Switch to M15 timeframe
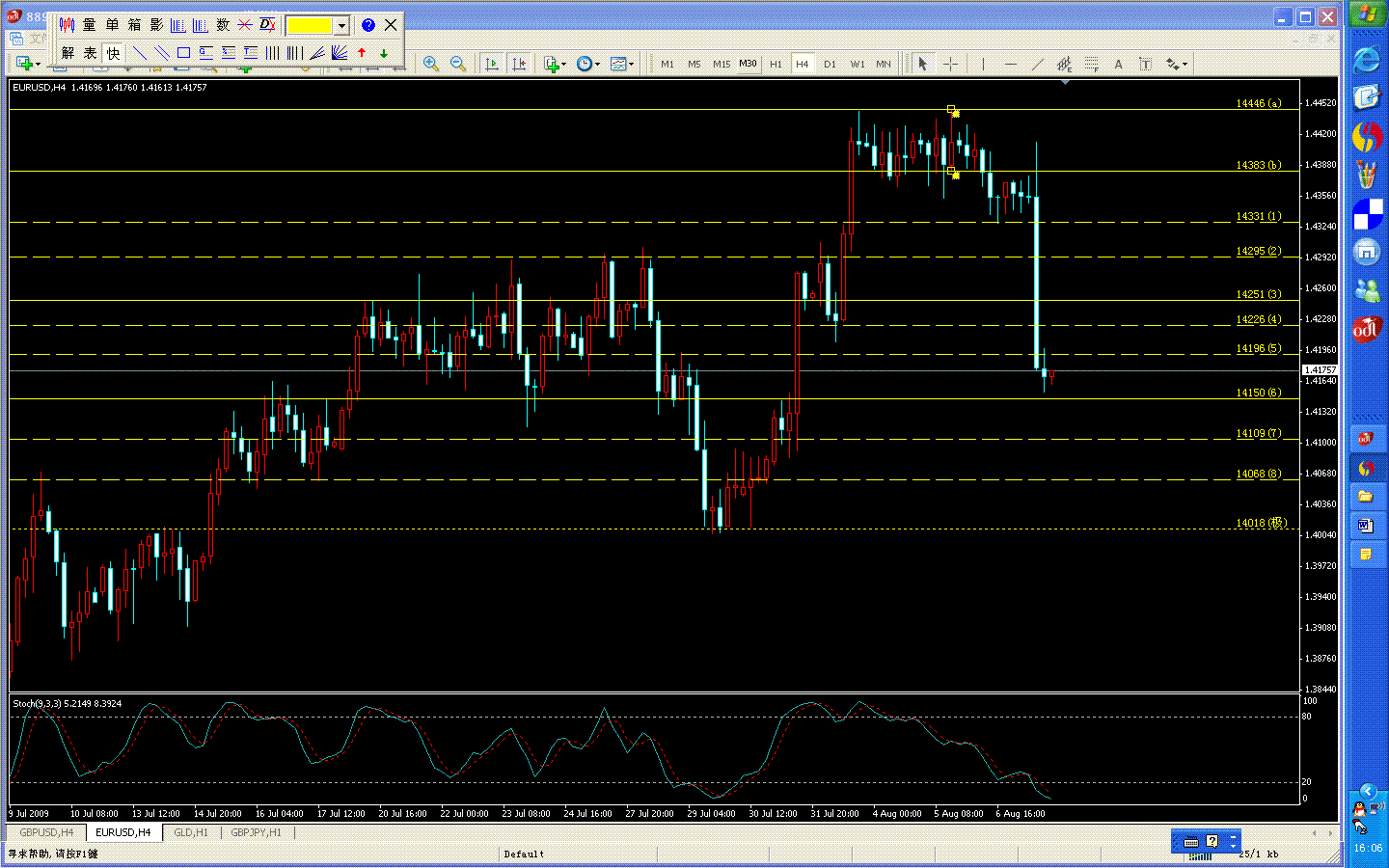 [722, 64]
